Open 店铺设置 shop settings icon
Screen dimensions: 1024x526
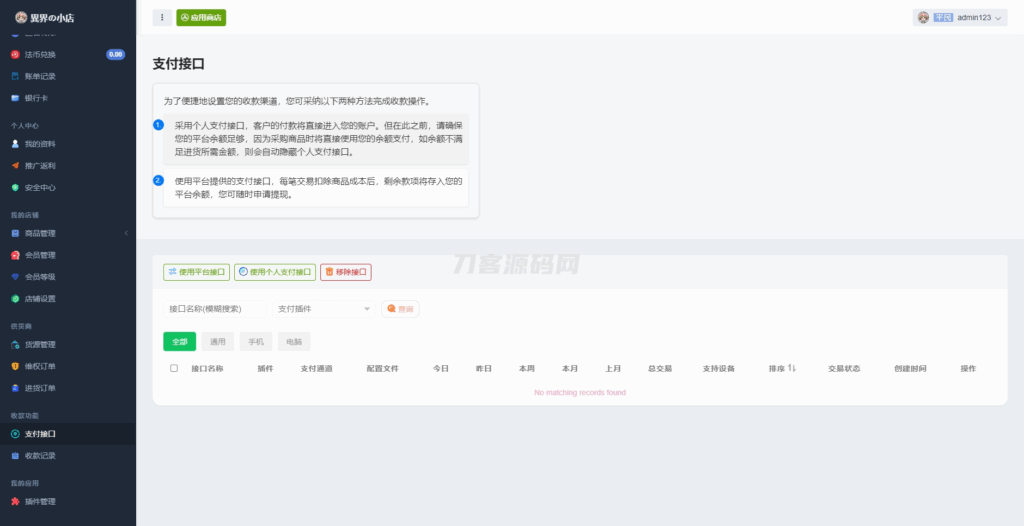click(15, 299)
